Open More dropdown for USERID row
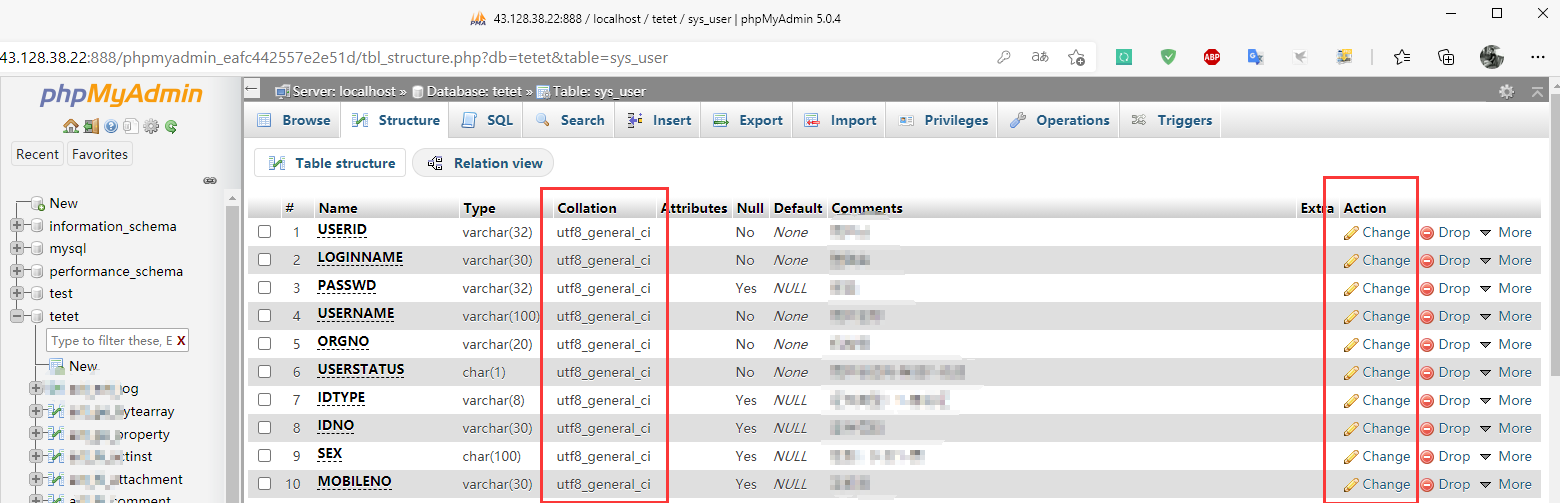 click(x=1505, y=232)
